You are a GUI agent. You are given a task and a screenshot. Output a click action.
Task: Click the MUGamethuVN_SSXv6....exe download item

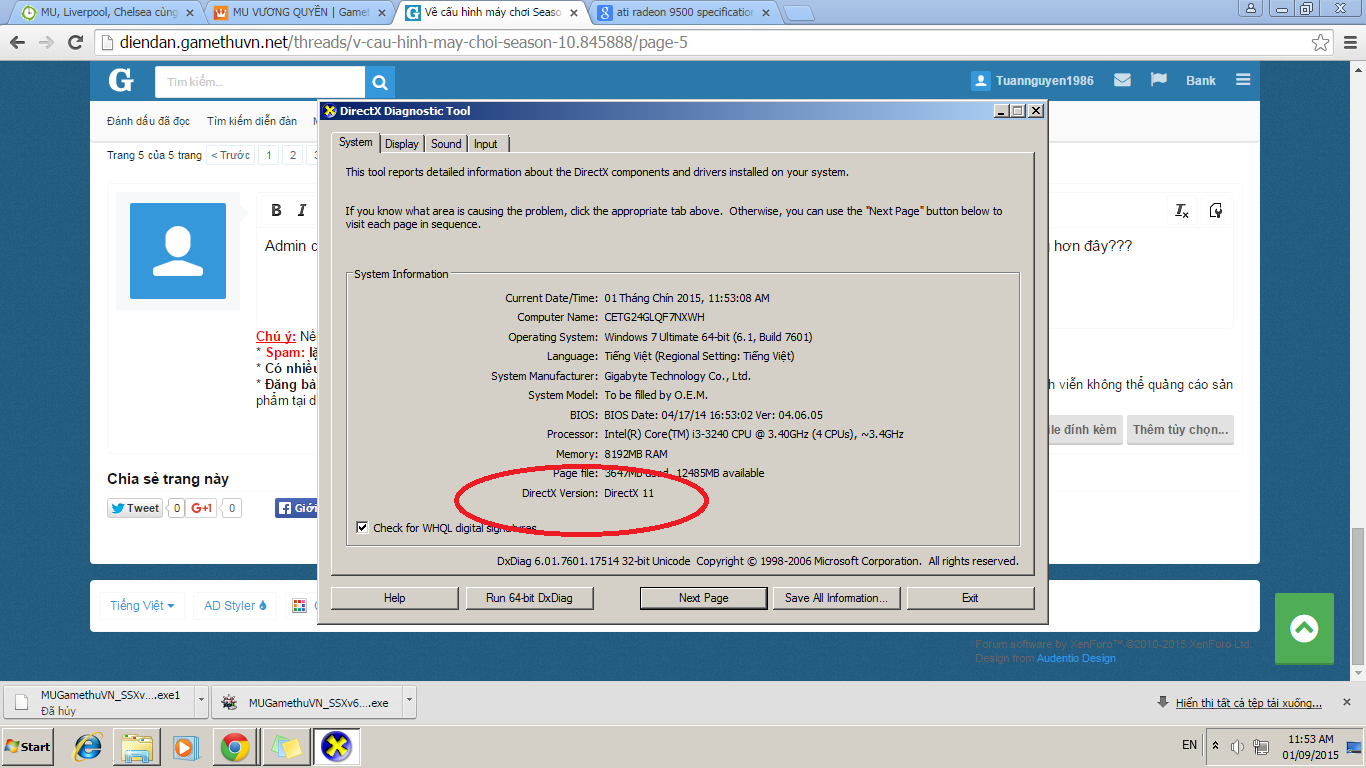coord(307,702)
